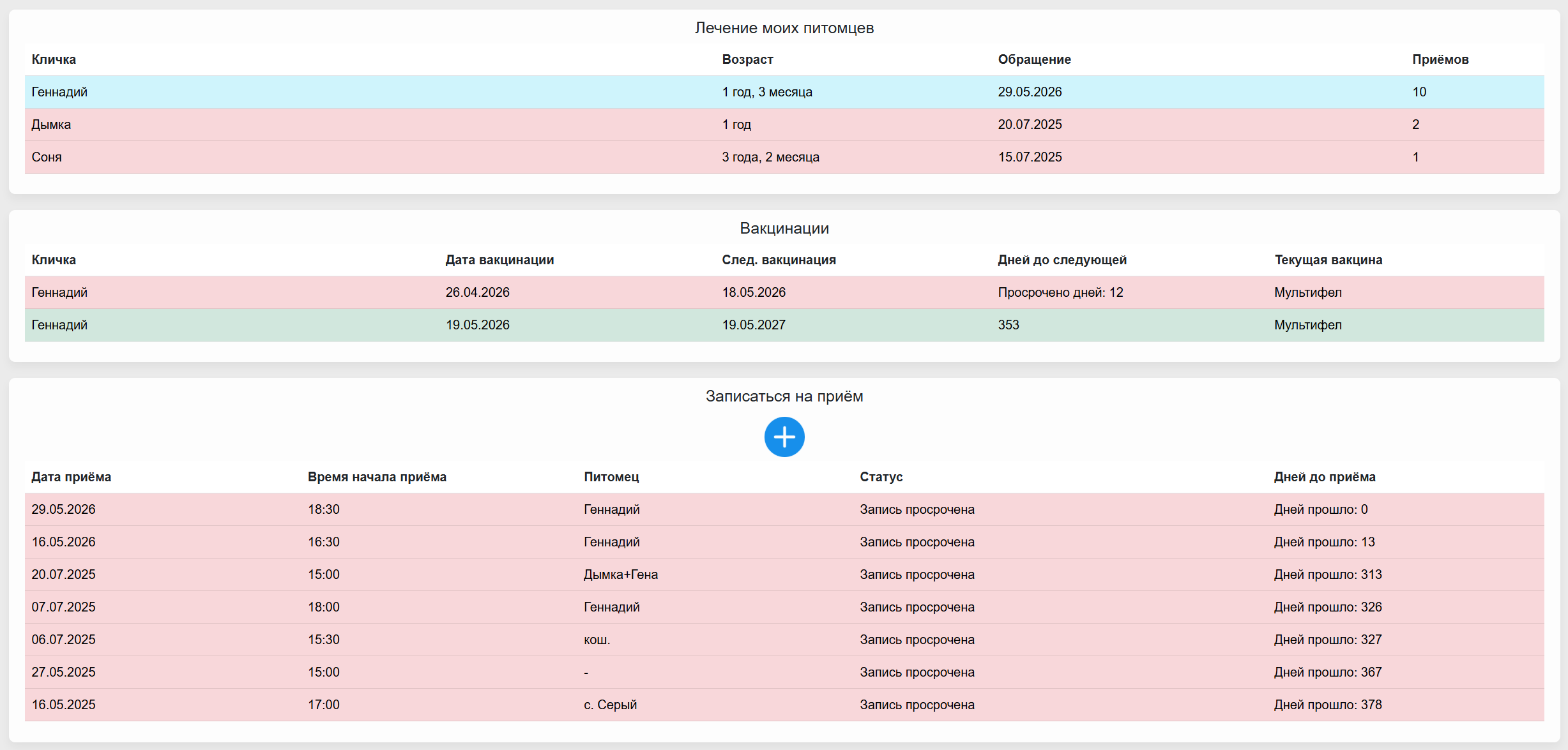1568x750 pixels.
Task: Select the appointment showing Дней прошло: 367
Action: click(784, 672)
